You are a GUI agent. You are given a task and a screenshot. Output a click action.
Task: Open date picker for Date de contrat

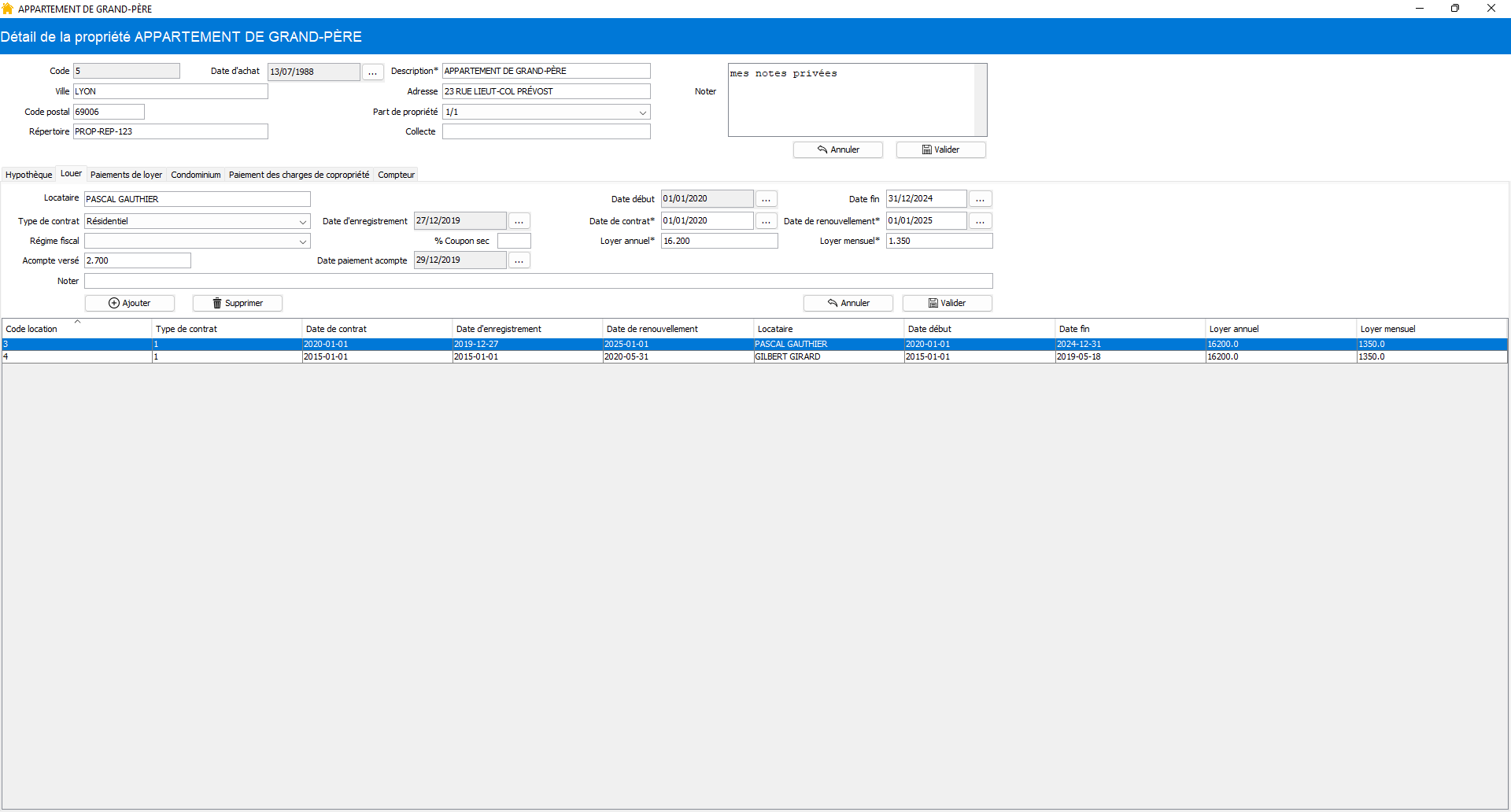click(x=766, y=221)
